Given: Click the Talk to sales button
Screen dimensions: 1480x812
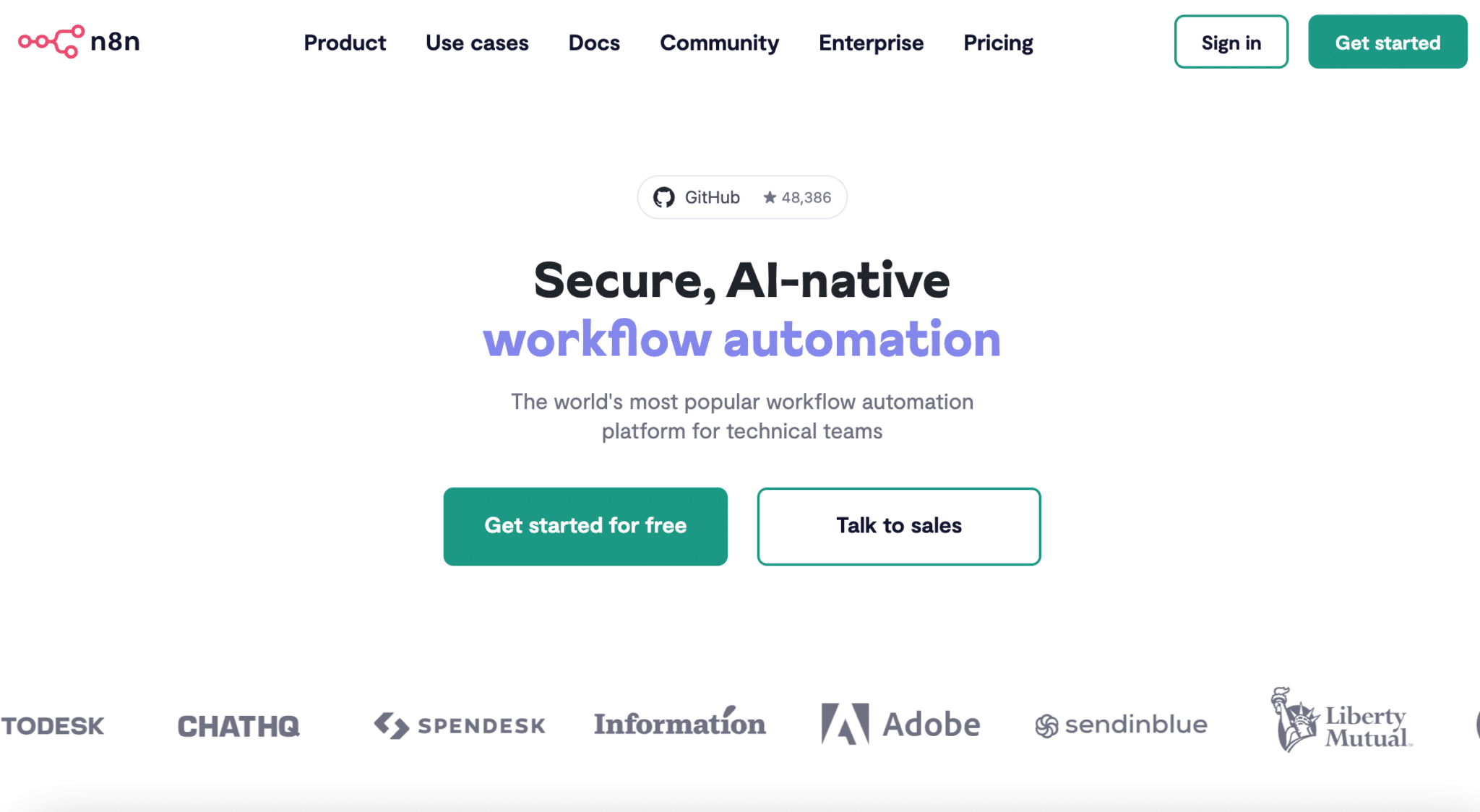Looking at the screenshot, I should (898, 524).
